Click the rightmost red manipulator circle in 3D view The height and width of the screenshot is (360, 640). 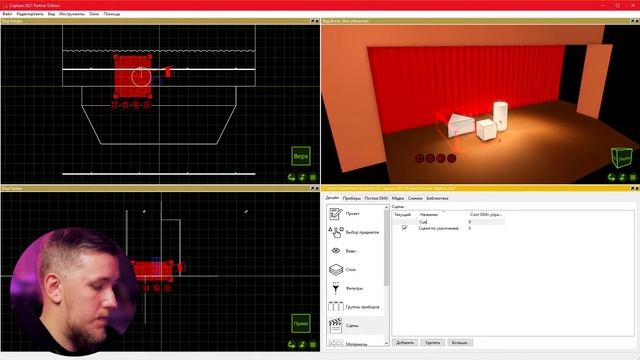point(451,158)
